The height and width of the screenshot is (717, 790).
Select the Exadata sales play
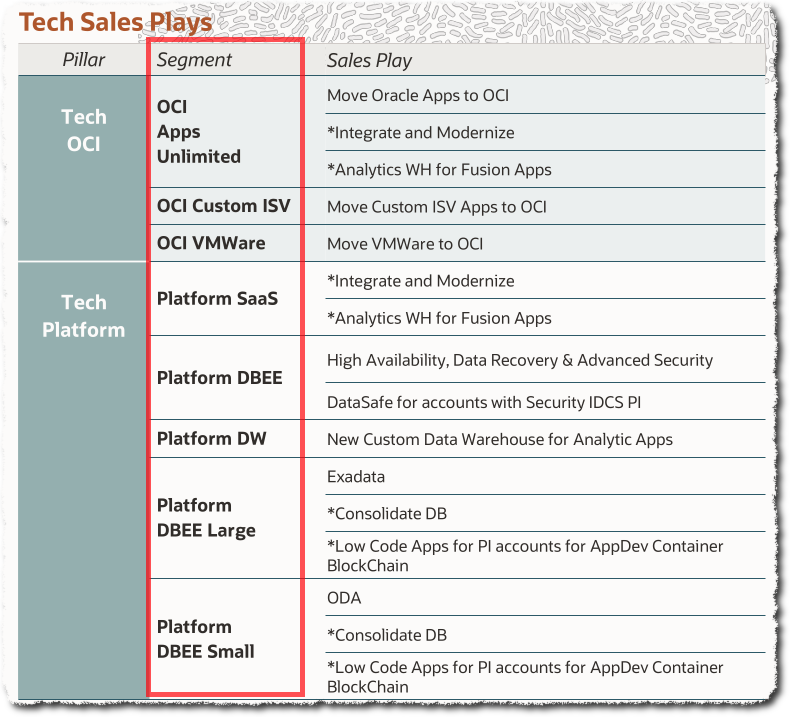tap(356, 476)
